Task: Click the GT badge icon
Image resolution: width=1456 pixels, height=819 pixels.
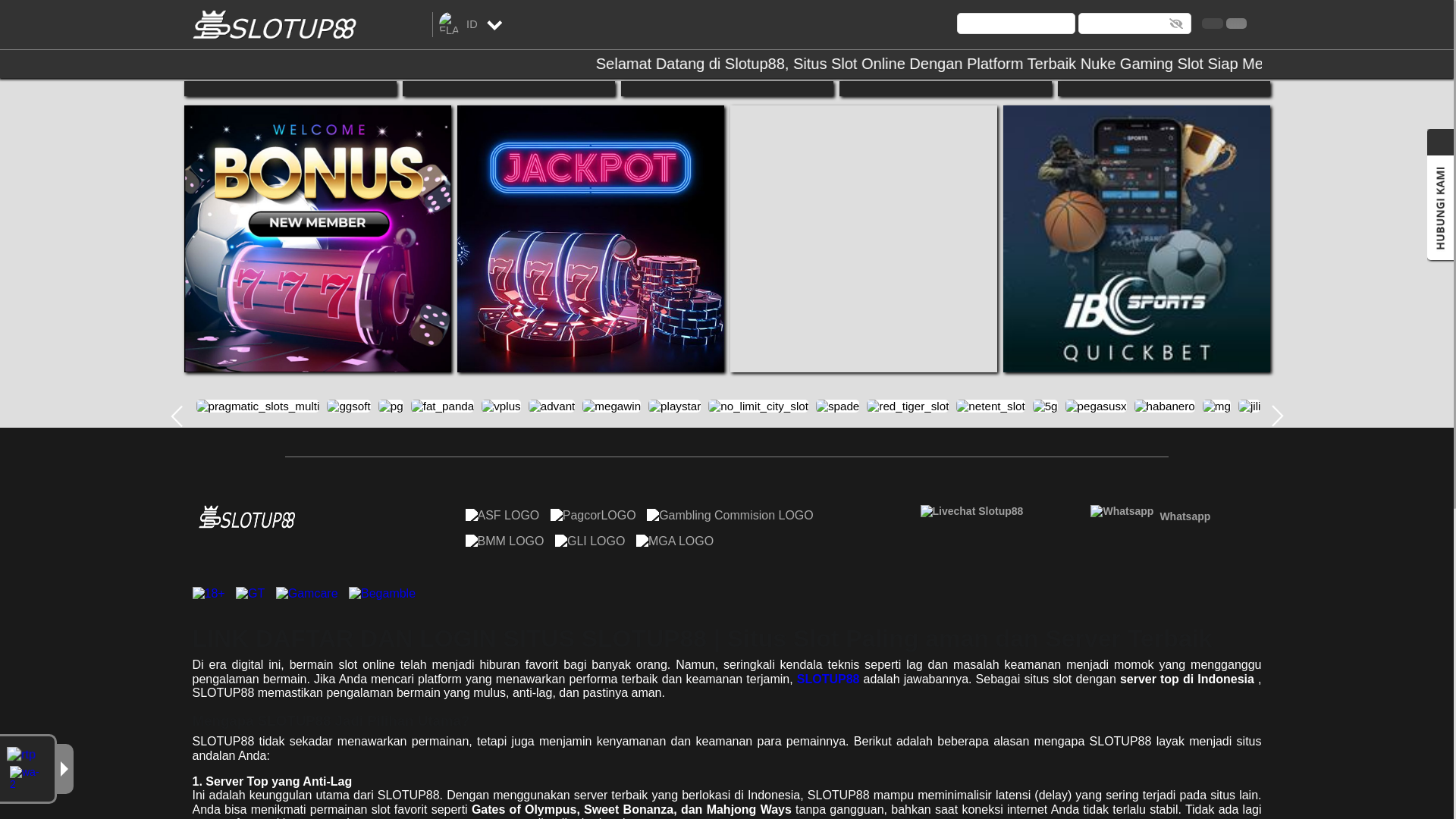Action: click(250, 594)
